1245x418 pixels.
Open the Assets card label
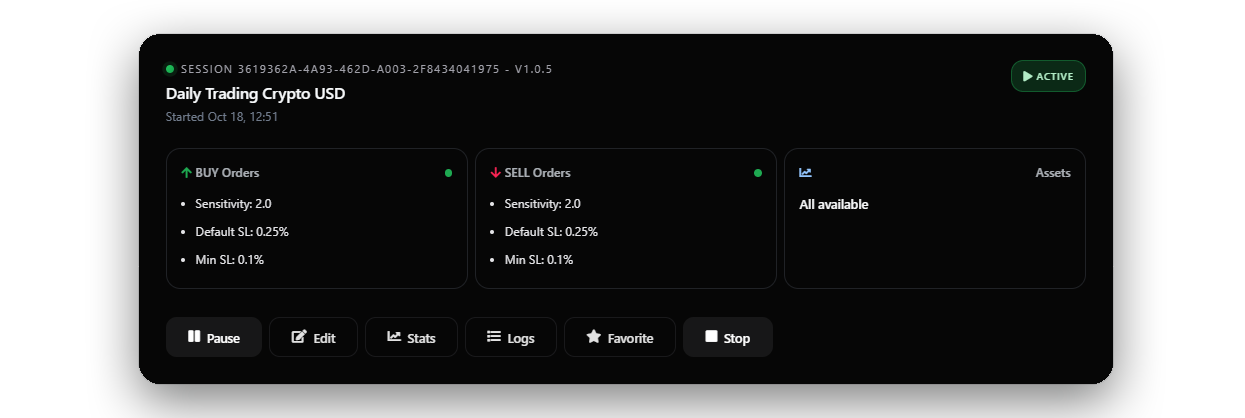[x=1052, y=173]
